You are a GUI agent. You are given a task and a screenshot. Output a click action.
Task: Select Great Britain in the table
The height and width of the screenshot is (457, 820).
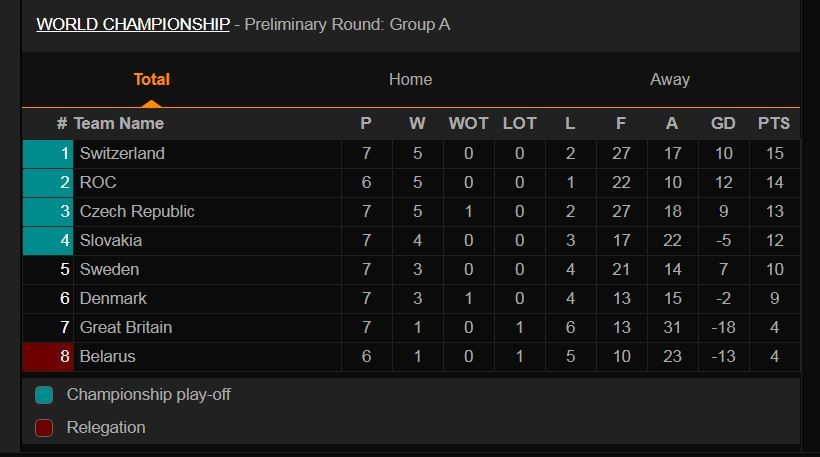pyautogui.click(x=126, y=328)
